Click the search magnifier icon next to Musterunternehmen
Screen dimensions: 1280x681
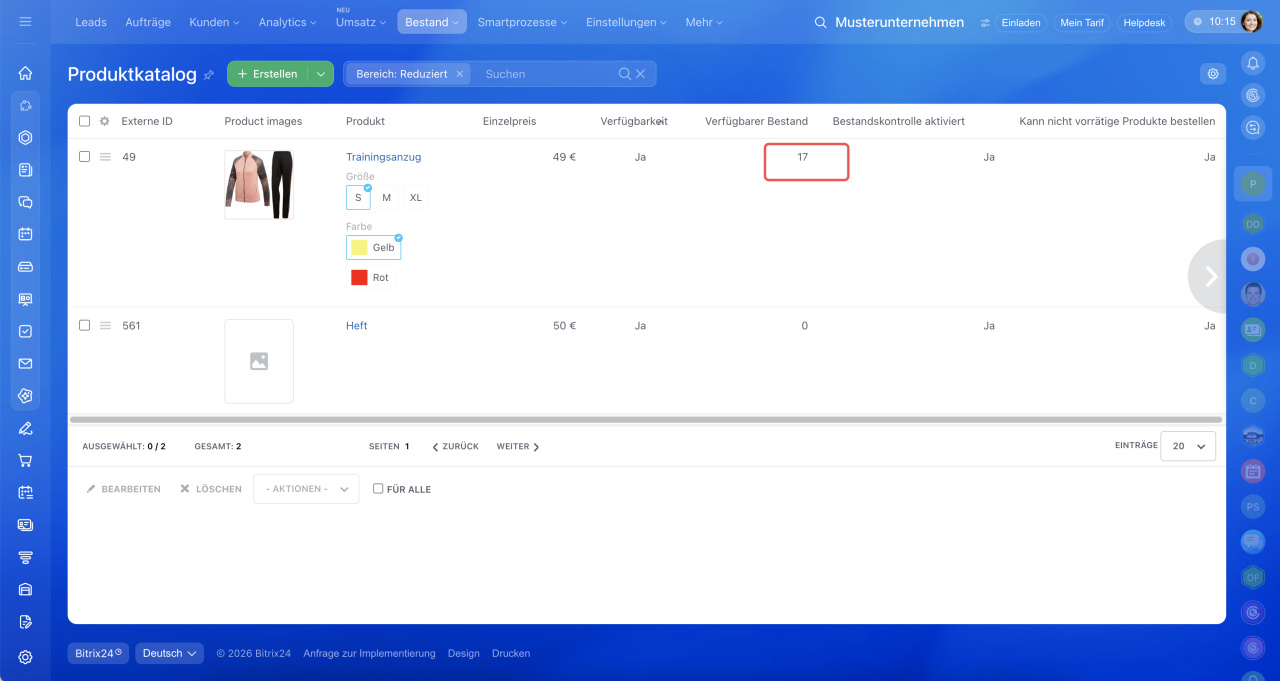point(821,22)
